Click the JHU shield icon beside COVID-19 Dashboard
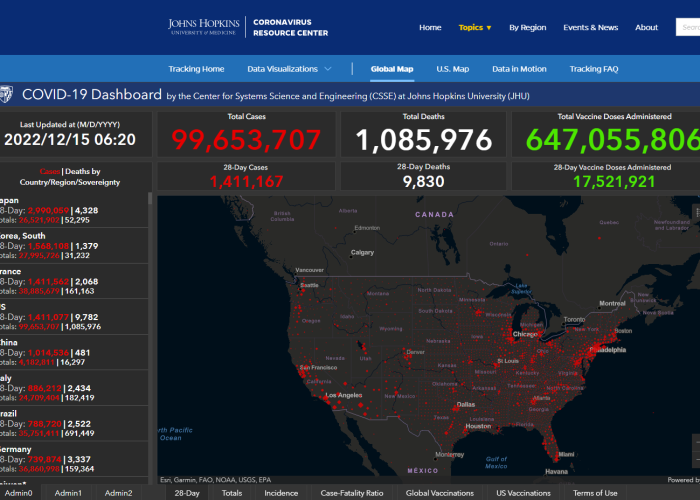Viewport: 700px width, 500px height. pyautogui.click(x=8, y=95)
